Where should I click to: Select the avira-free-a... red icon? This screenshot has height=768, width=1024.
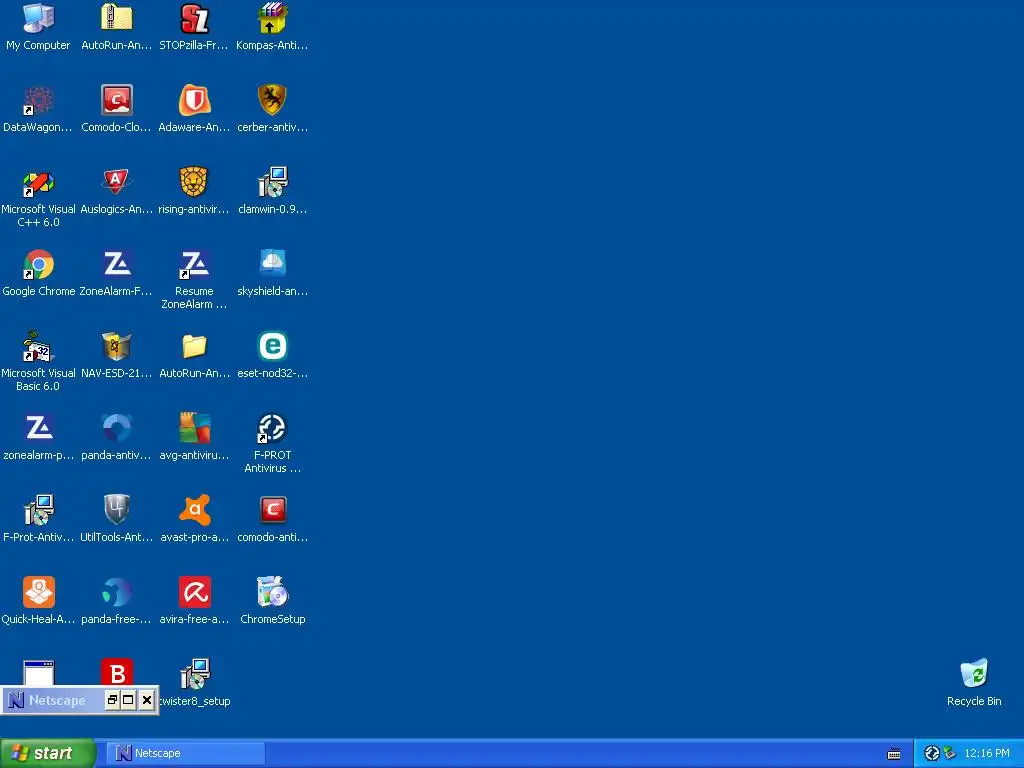[x=194, y=592]
